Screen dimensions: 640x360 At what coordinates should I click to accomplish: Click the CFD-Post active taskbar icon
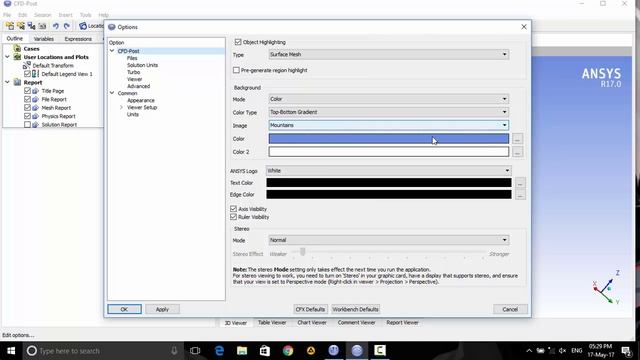coord(357,351)
